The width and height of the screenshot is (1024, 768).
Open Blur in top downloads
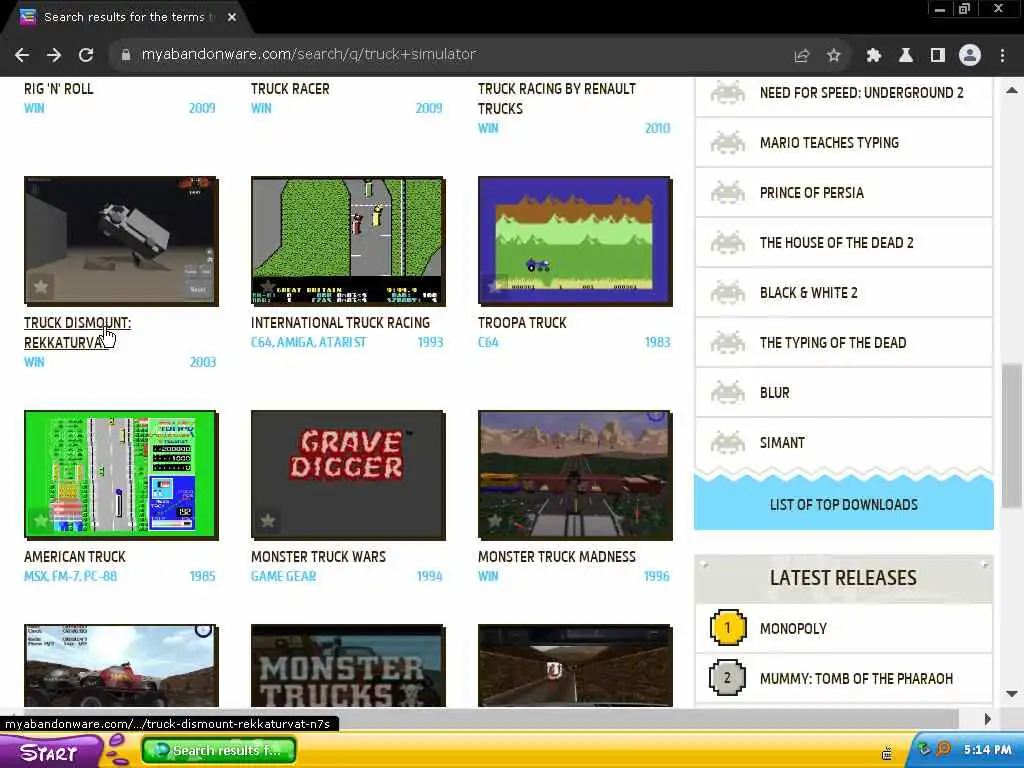(x=775, y=392)
